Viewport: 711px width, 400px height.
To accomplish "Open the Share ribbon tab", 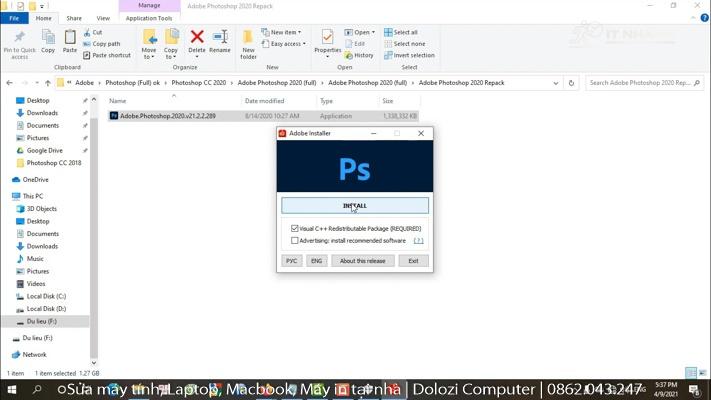I will point(74,18).
